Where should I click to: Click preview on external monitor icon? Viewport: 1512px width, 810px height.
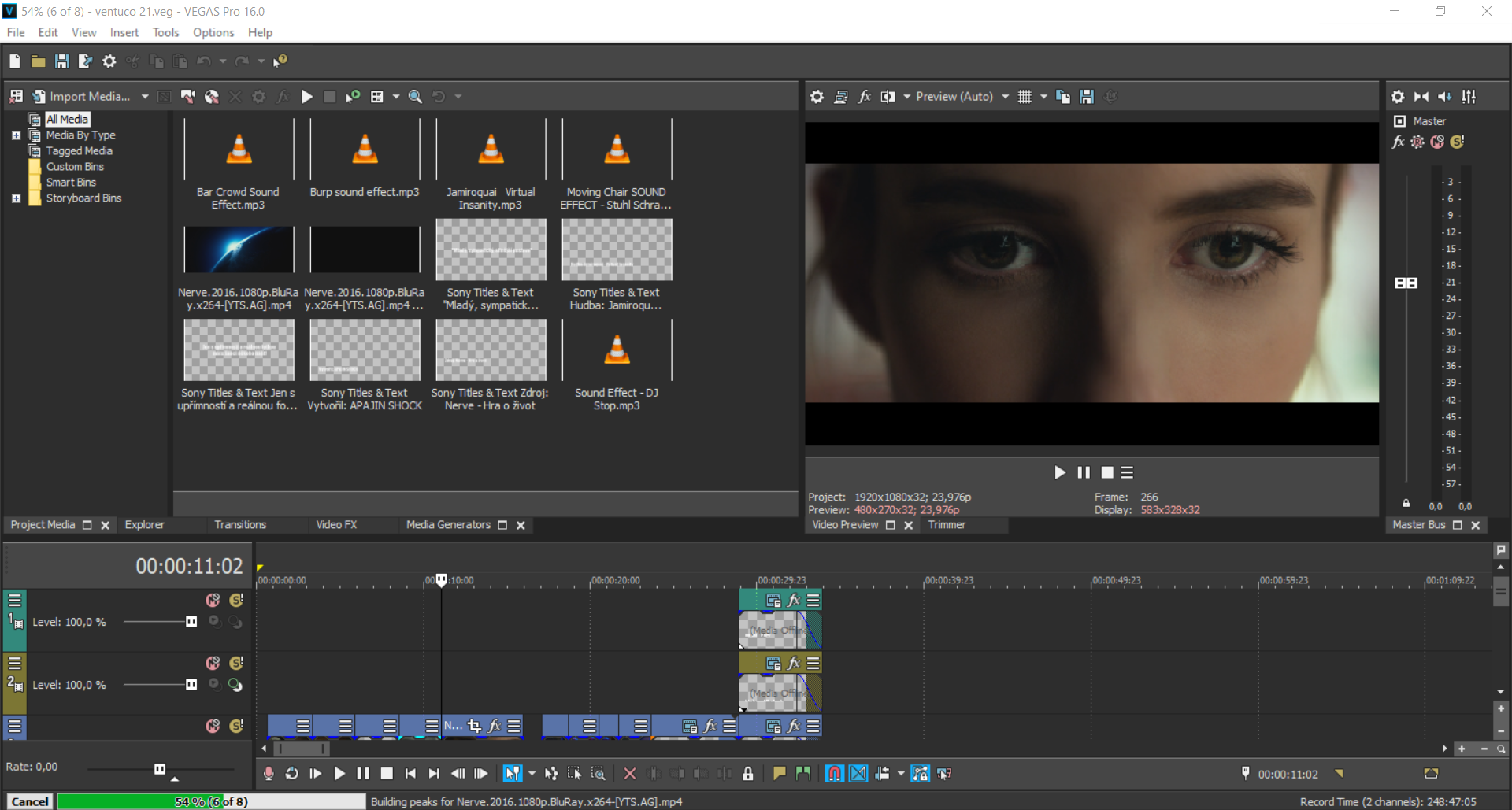pyautogui.click(x=840, y=97)
